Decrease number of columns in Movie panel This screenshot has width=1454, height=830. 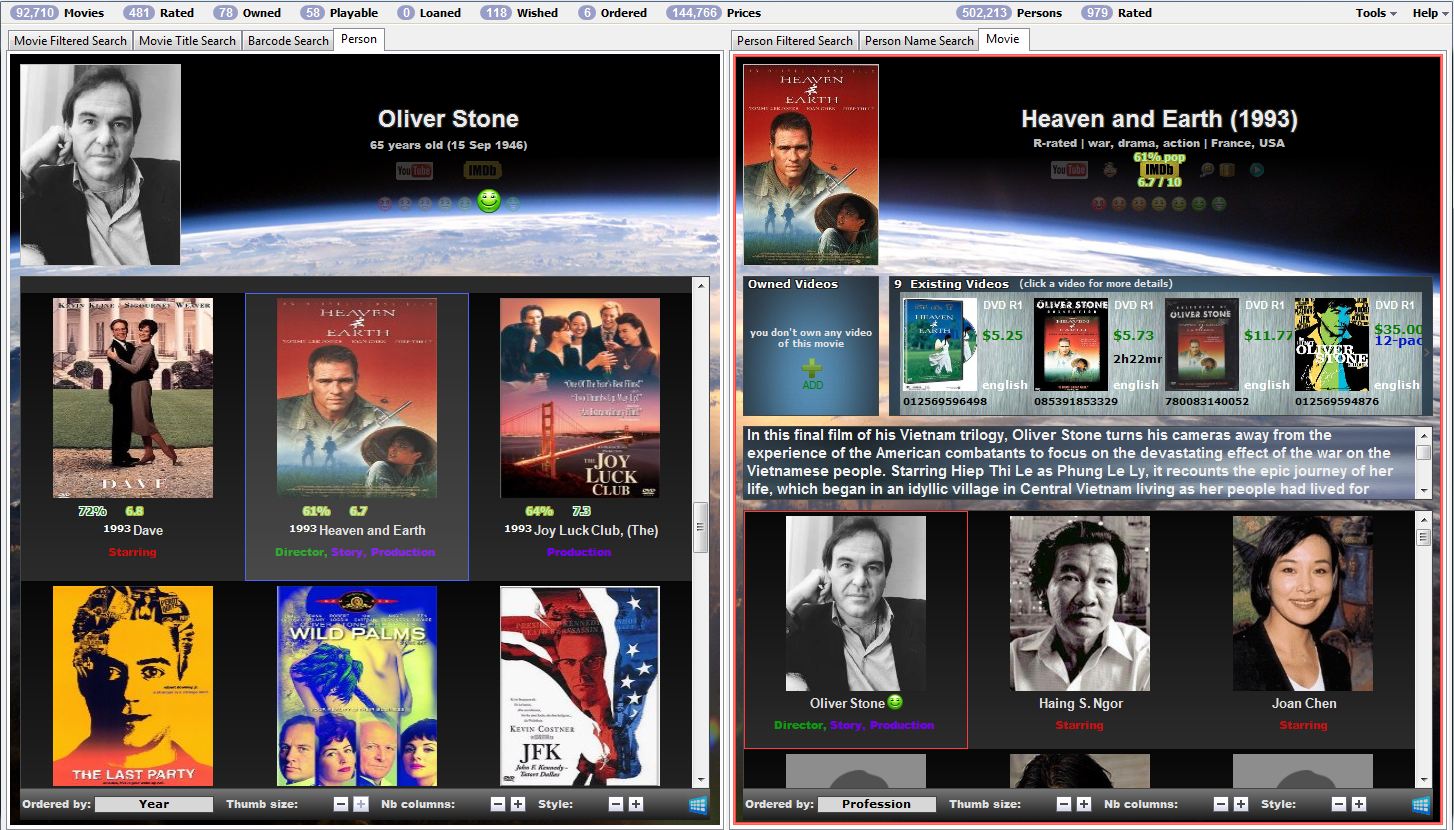click(x=1221, y=804)
